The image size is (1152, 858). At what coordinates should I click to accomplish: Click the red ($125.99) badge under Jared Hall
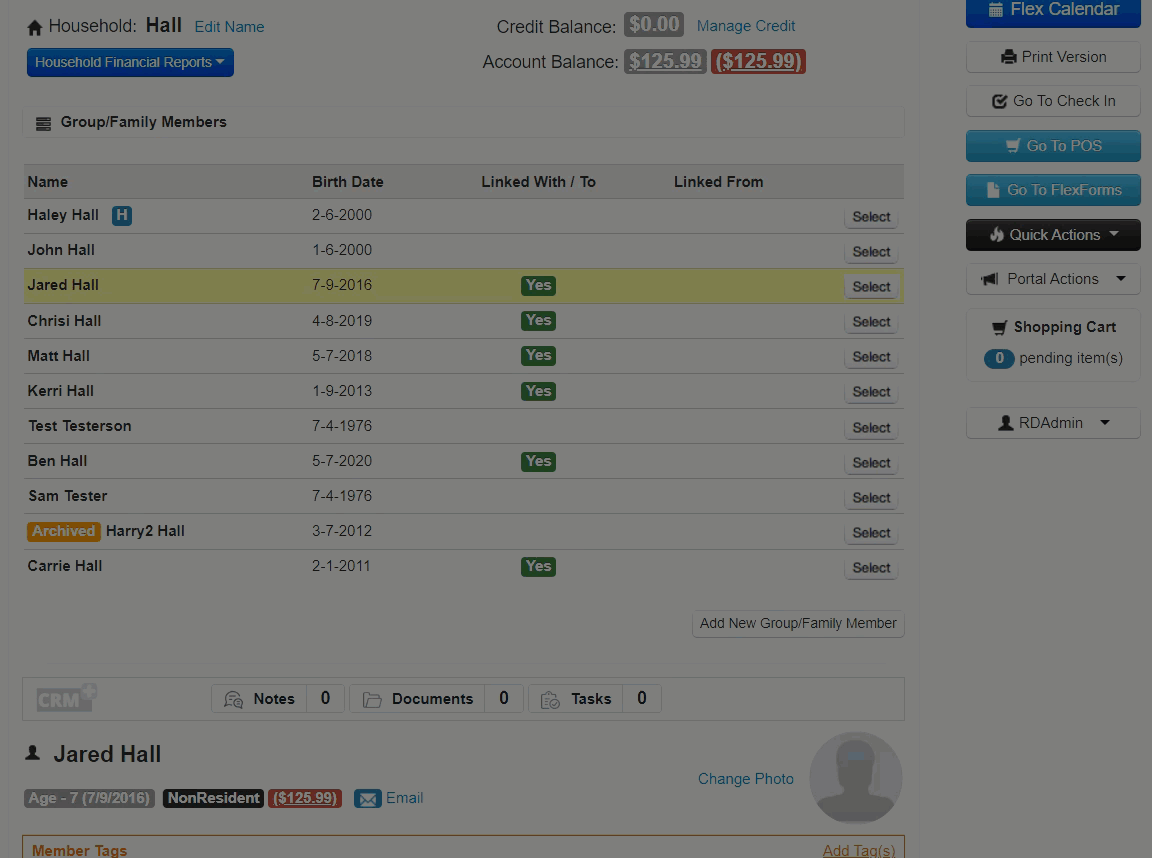tap(305, 798)
